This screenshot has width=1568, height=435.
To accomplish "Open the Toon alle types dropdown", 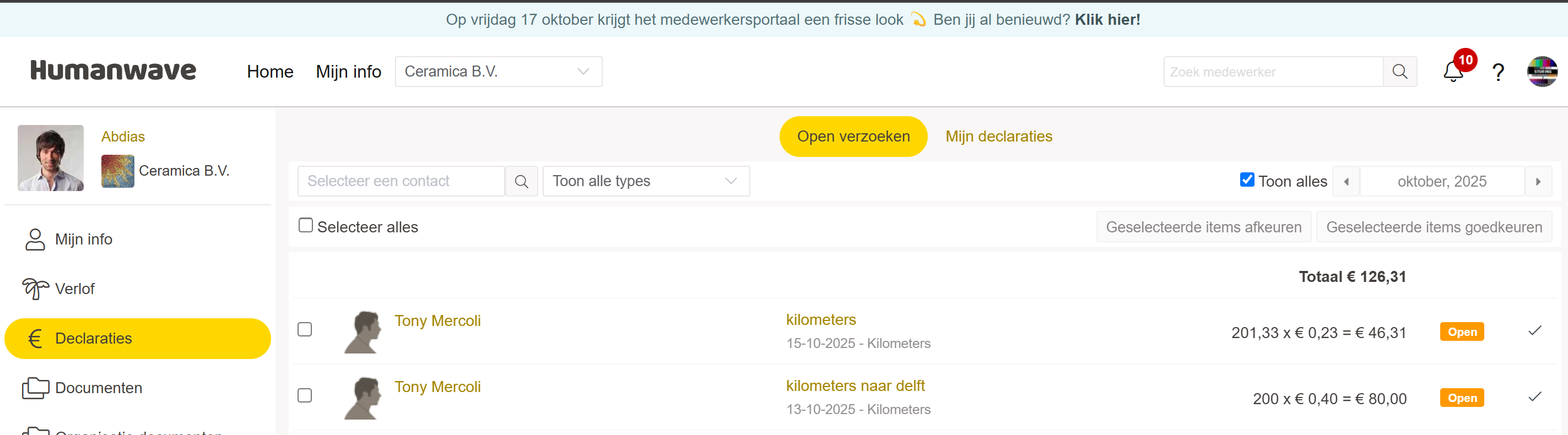I will (645, 181).
